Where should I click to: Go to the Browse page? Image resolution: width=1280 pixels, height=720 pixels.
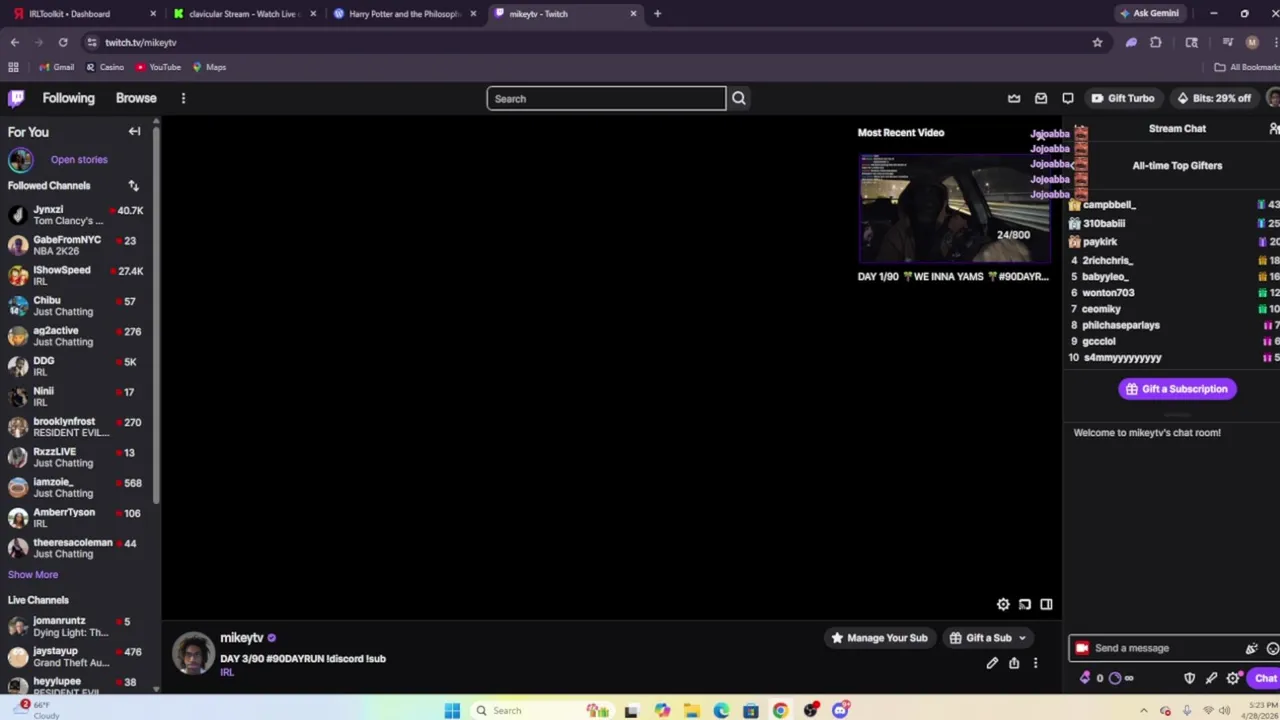pyautogui.click(x=136, y=98)
